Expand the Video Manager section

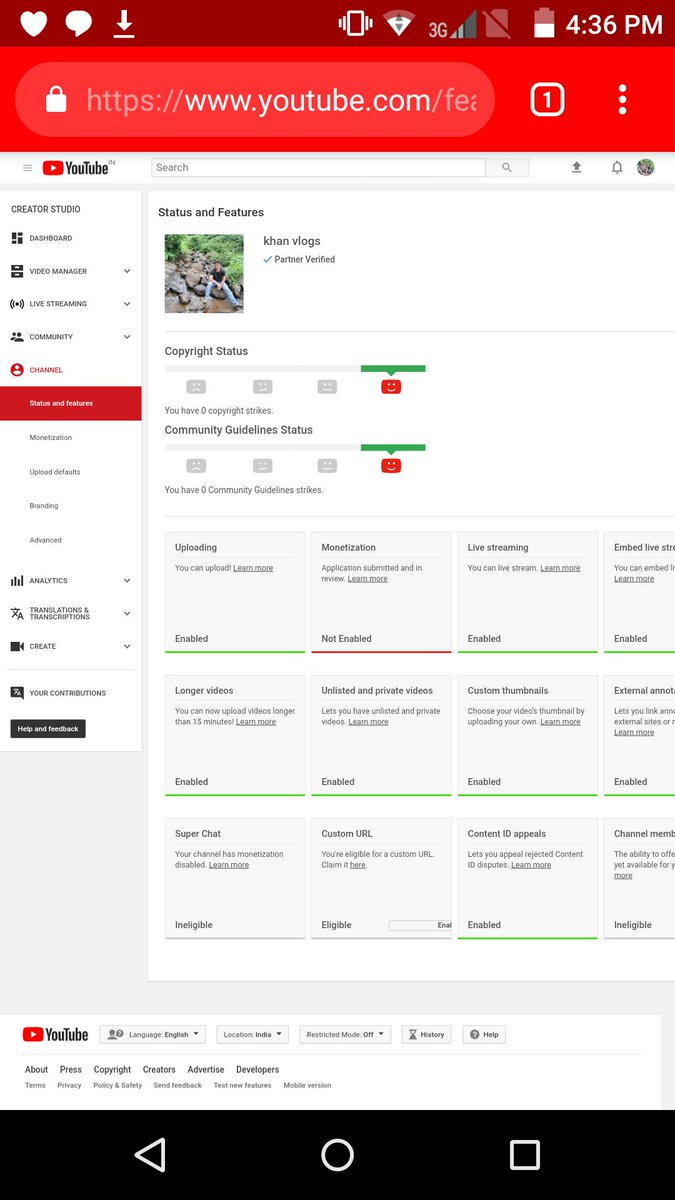coord(127,271)
